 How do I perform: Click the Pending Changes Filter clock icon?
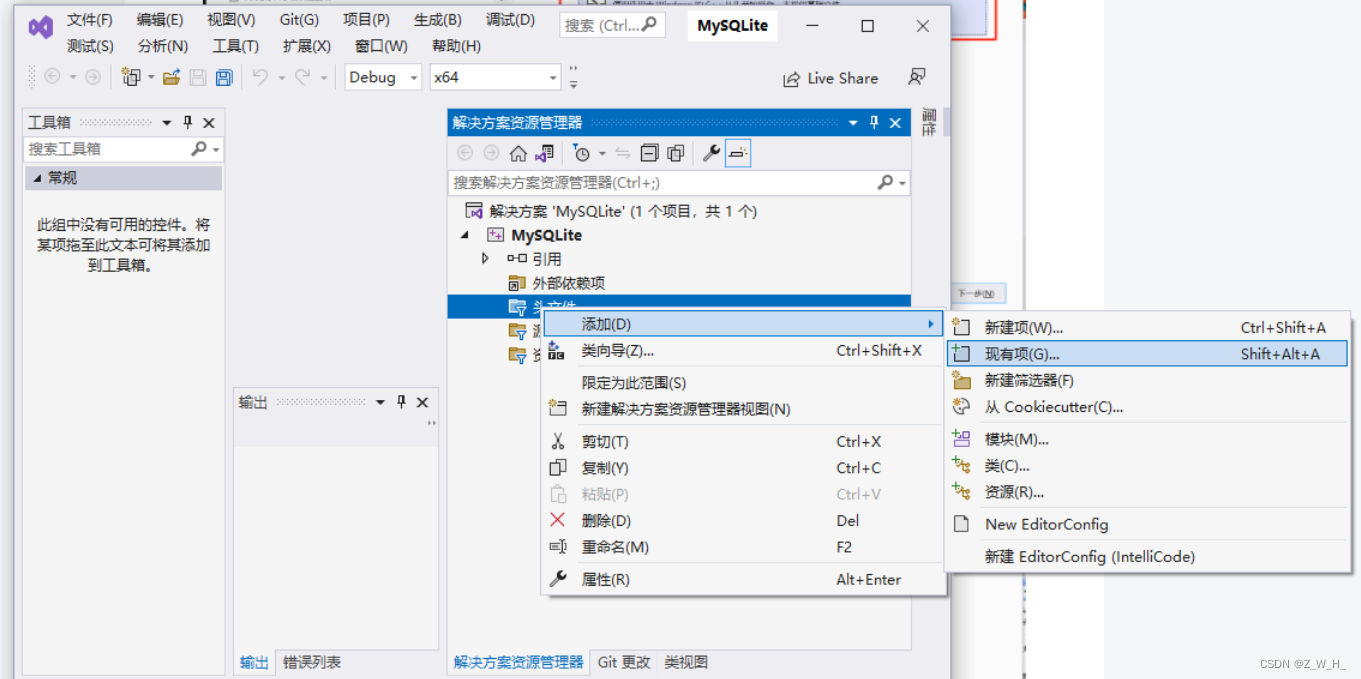pos(582,153)
